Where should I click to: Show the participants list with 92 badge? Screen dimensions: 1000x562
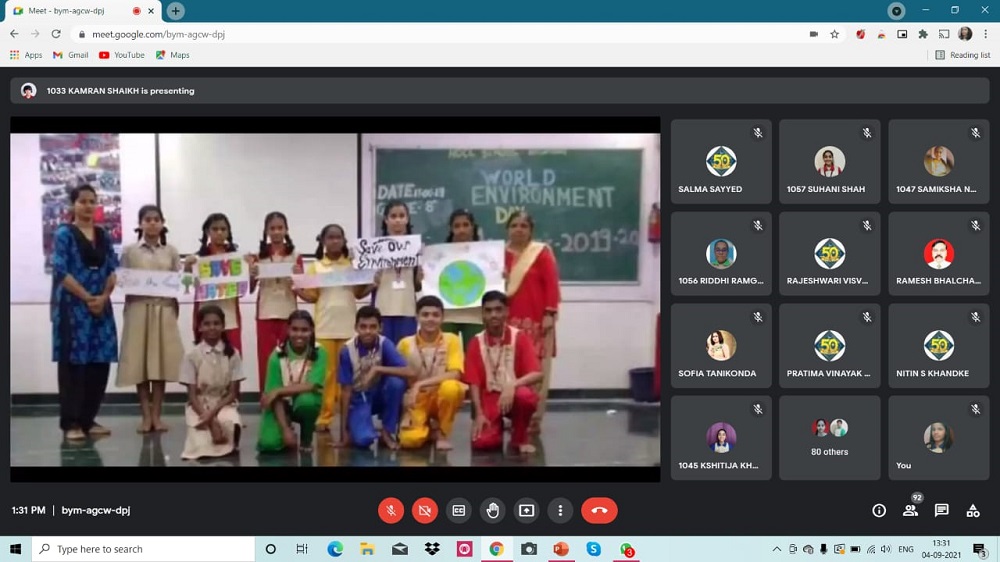(x=910, y=510)
